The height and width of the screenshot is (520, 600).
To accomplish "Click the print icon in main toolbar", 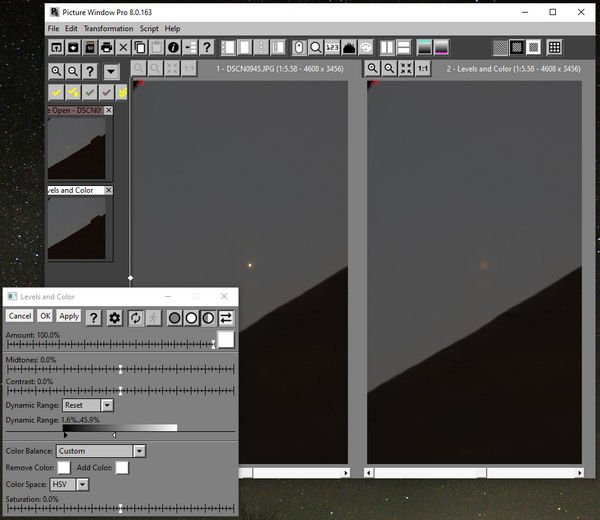I will pyautogui.click(x=107, y=47).
